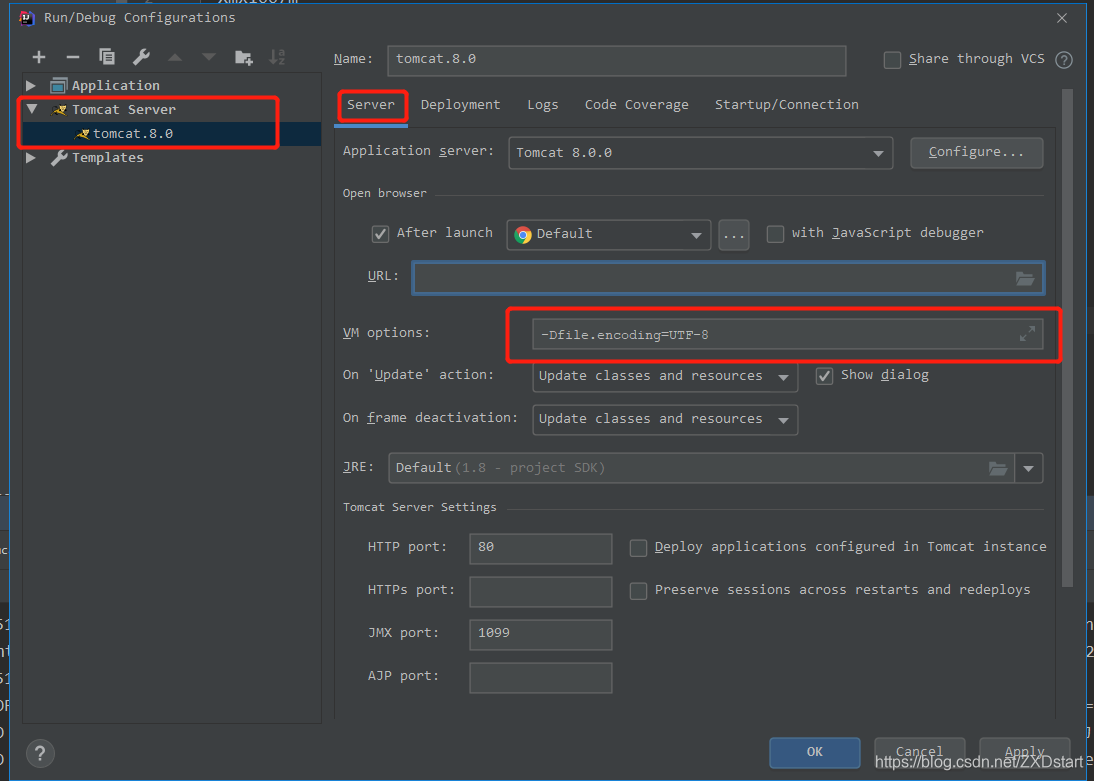Viewport: 1094px width, 781px height.
Task: Check Deploy applications configured in Tomcat instance
Action: point(638,548)
